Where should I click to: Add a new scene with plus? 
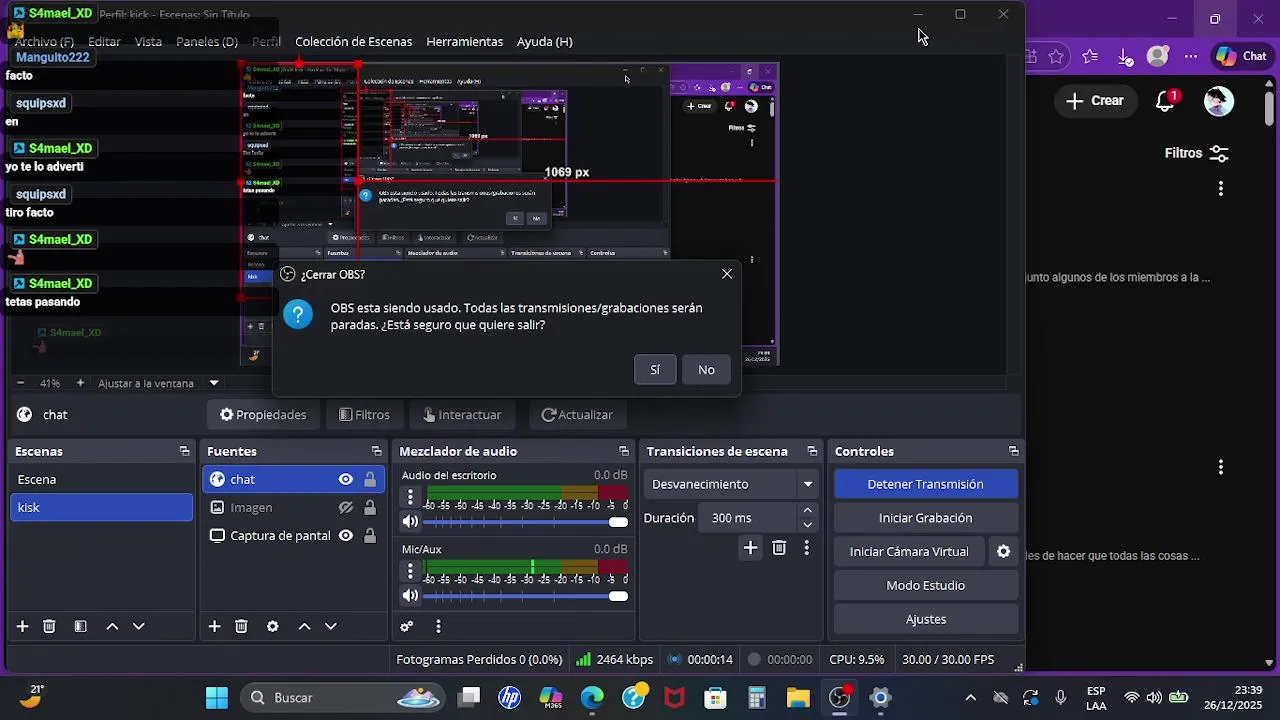(22, 627)
